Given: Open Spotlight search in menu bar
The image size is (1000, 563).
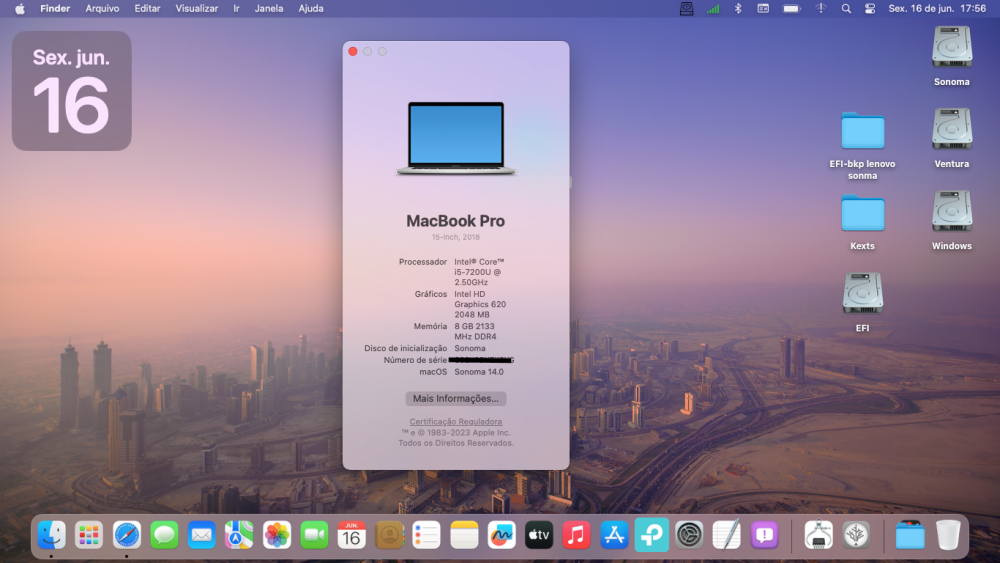Looking at the screenshot, I should tap(846, 9).
